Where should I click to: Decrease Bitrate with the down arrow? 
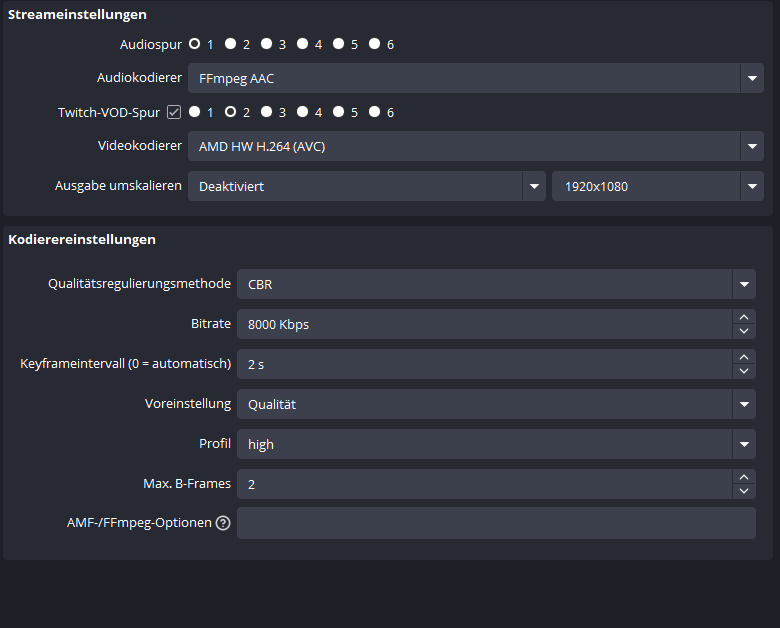pyautogui.click(x=744, y=331)
